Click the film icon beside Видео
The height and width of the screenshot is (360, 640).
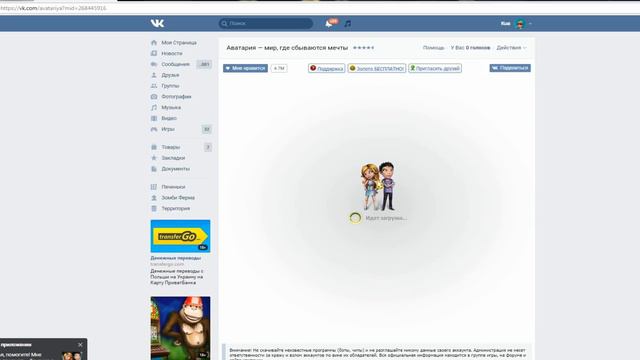[154, 118]
